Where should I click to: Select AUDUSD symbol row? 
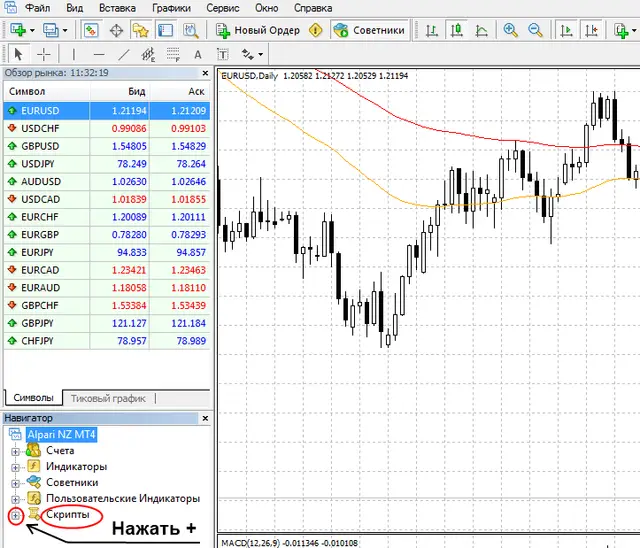point(107,182)
